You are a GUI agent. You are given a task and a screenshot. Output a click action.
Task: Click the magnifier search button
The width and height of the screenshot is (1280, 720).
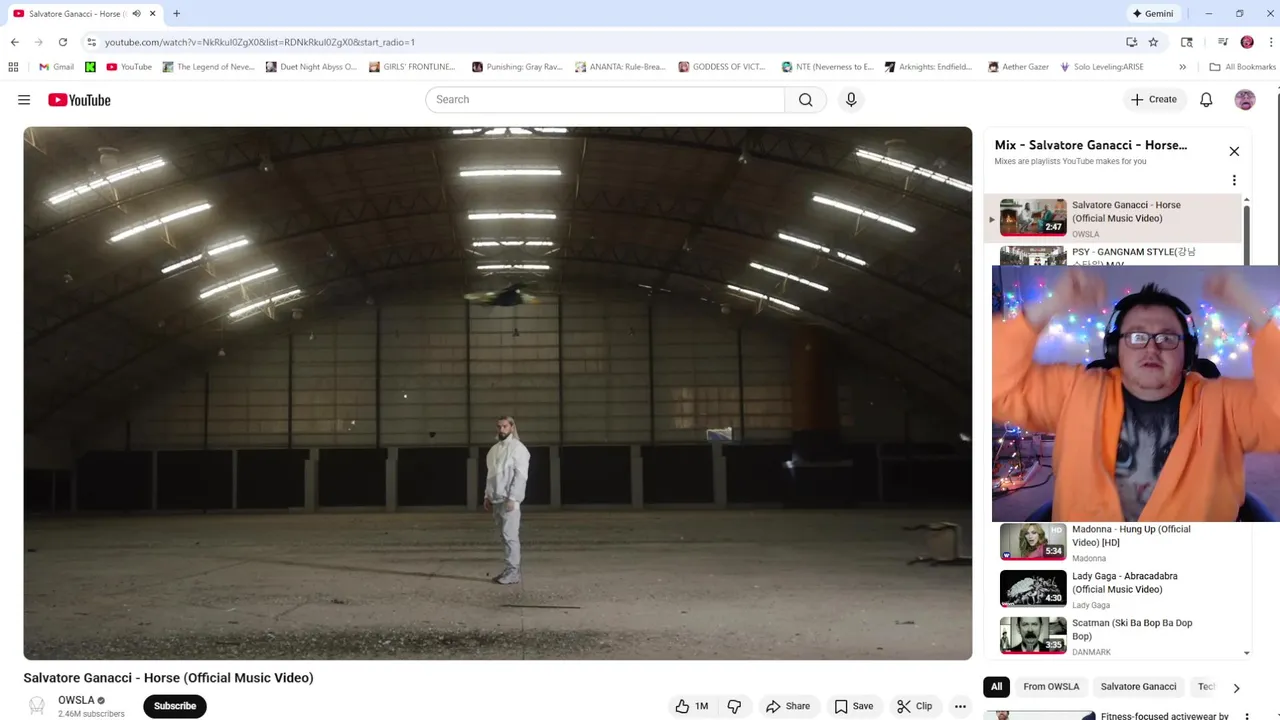806,99
